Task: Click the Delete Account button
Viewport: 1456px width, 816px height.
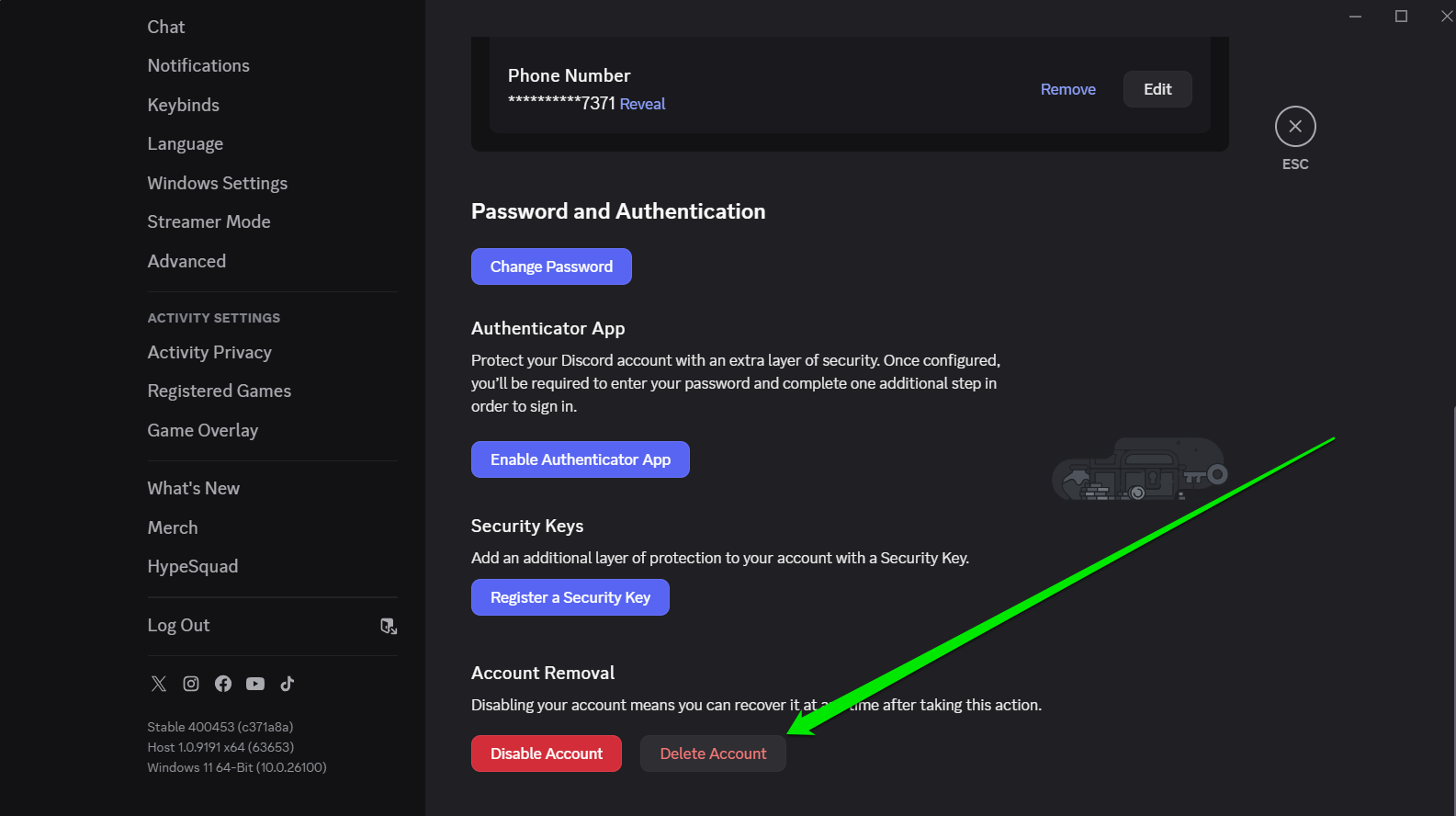Action: 713,754
